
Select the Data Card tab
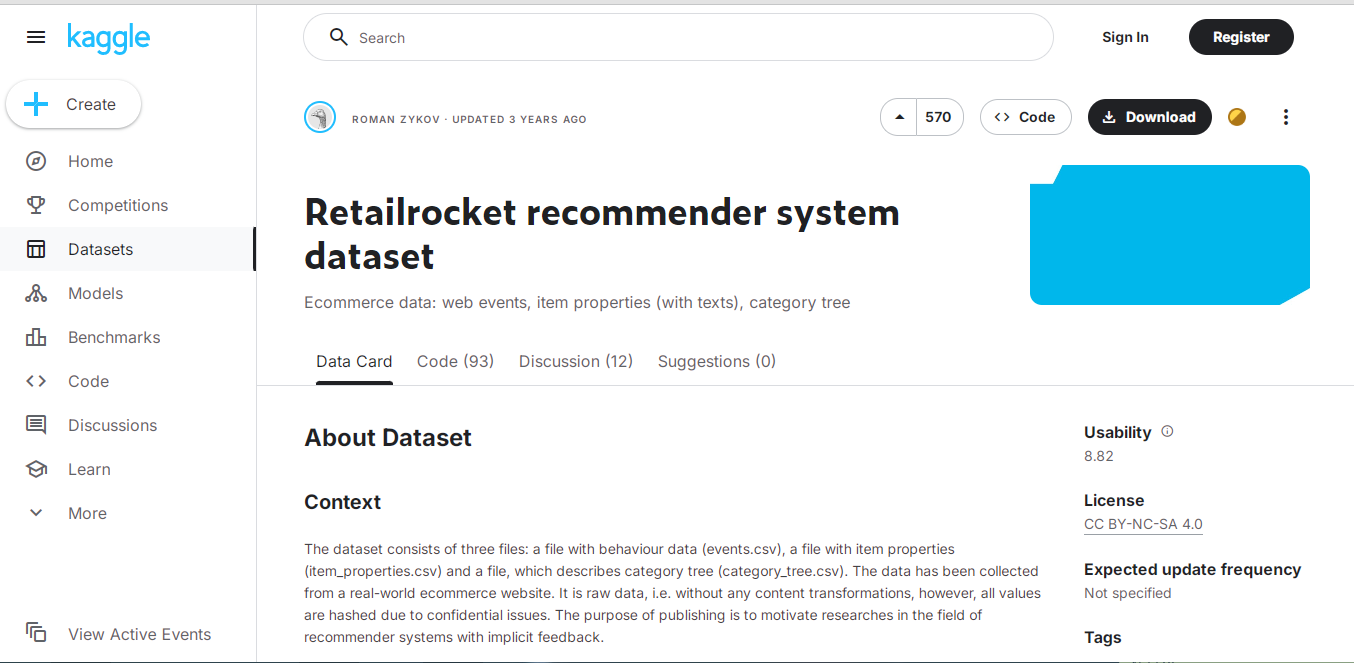[354, 361]
